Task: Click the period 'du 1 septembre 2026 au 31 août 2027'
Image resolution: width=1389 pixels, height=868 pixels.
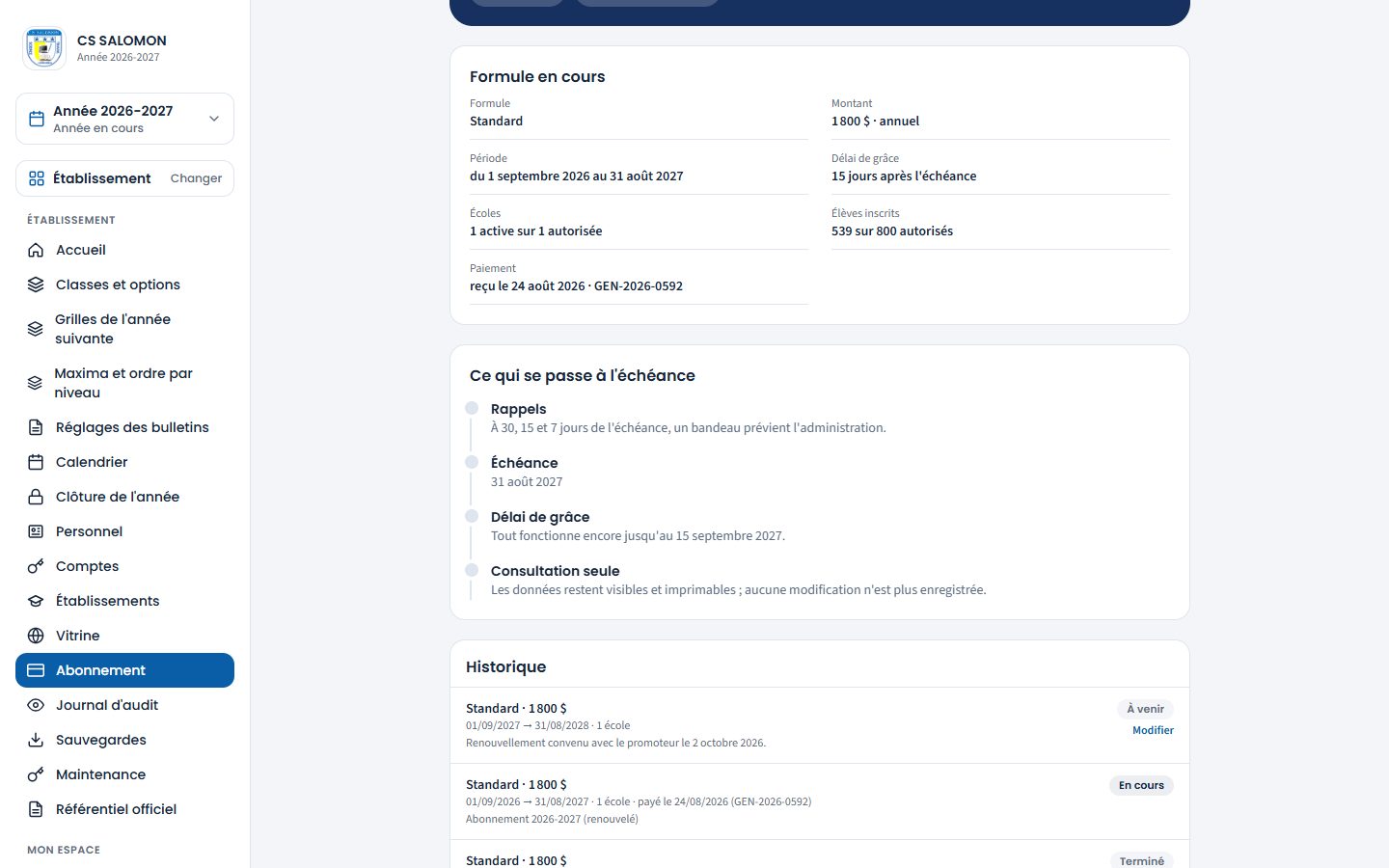Action: (577, 176)
